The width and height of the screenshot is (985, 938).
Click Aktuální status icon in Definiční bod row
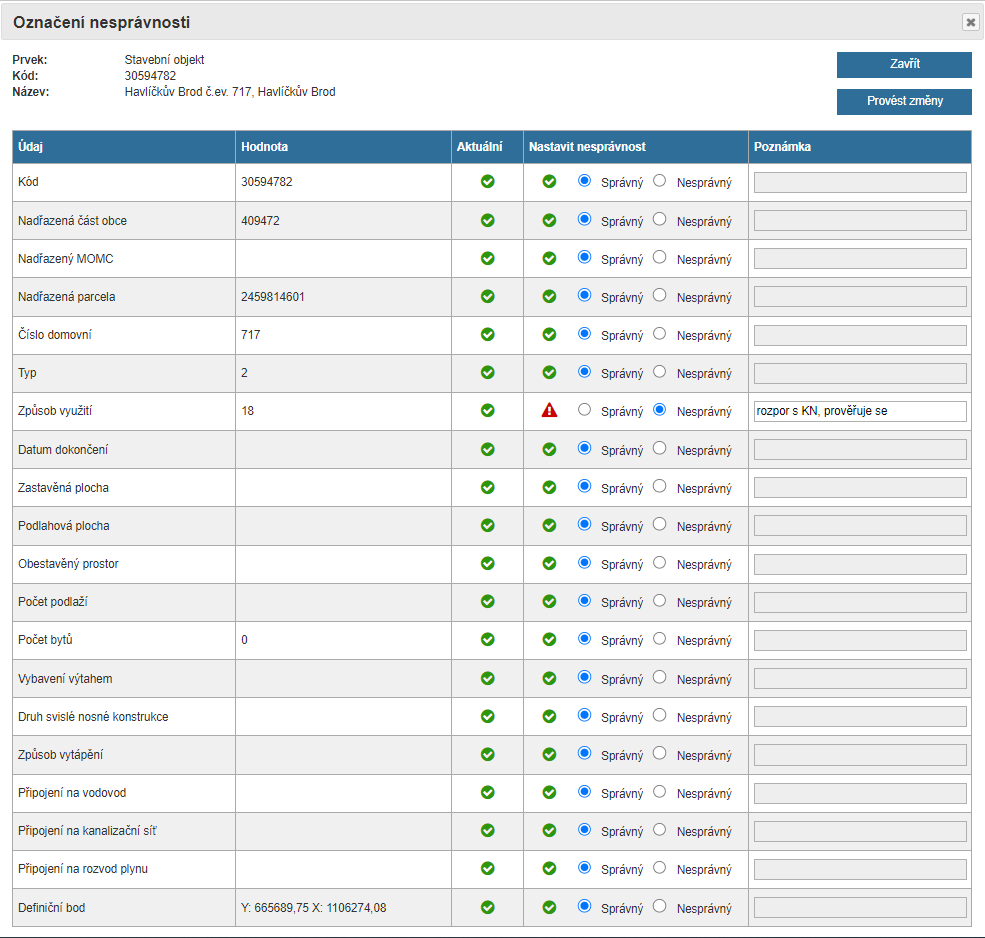point(488,907)
